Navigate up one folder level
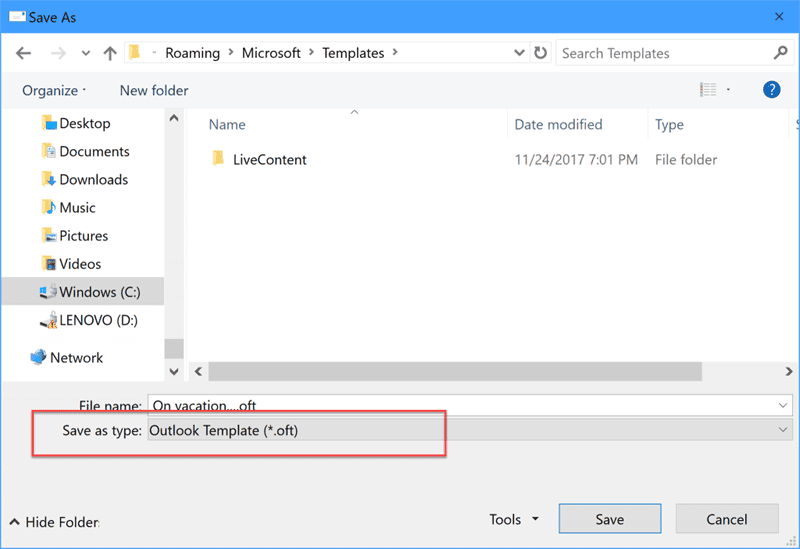 pyautogui.click(x=110, y=53)
